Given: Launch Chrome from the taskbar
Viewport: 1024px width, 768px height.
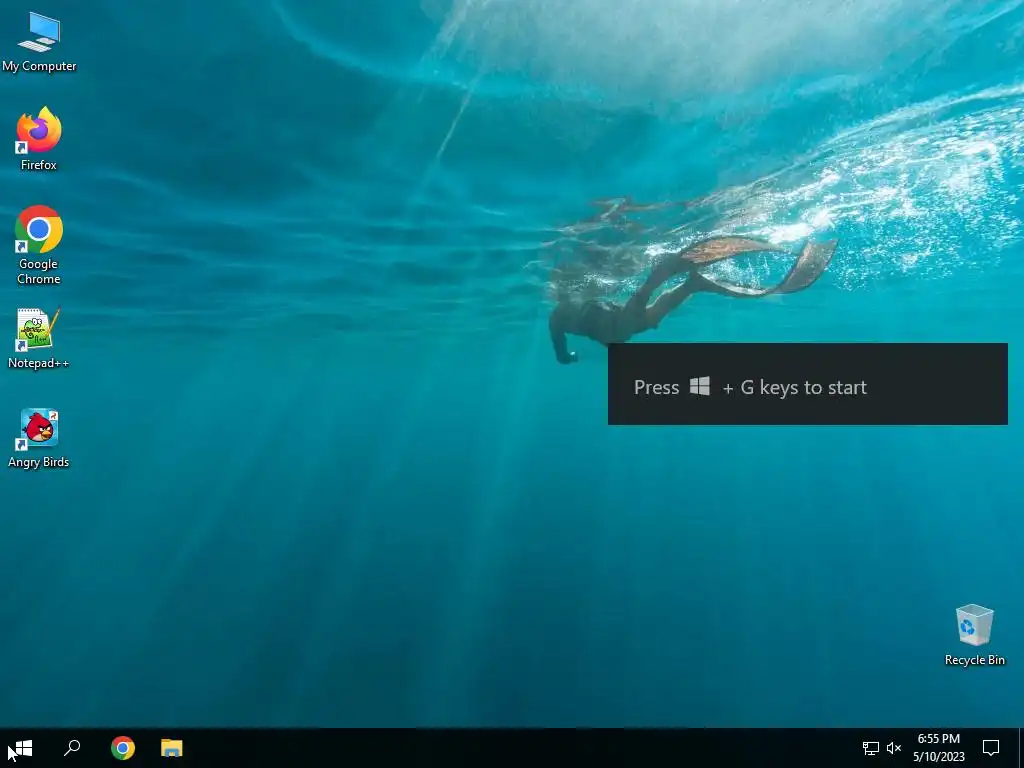Looking at the screenshot, I should (x=123, y=748).
